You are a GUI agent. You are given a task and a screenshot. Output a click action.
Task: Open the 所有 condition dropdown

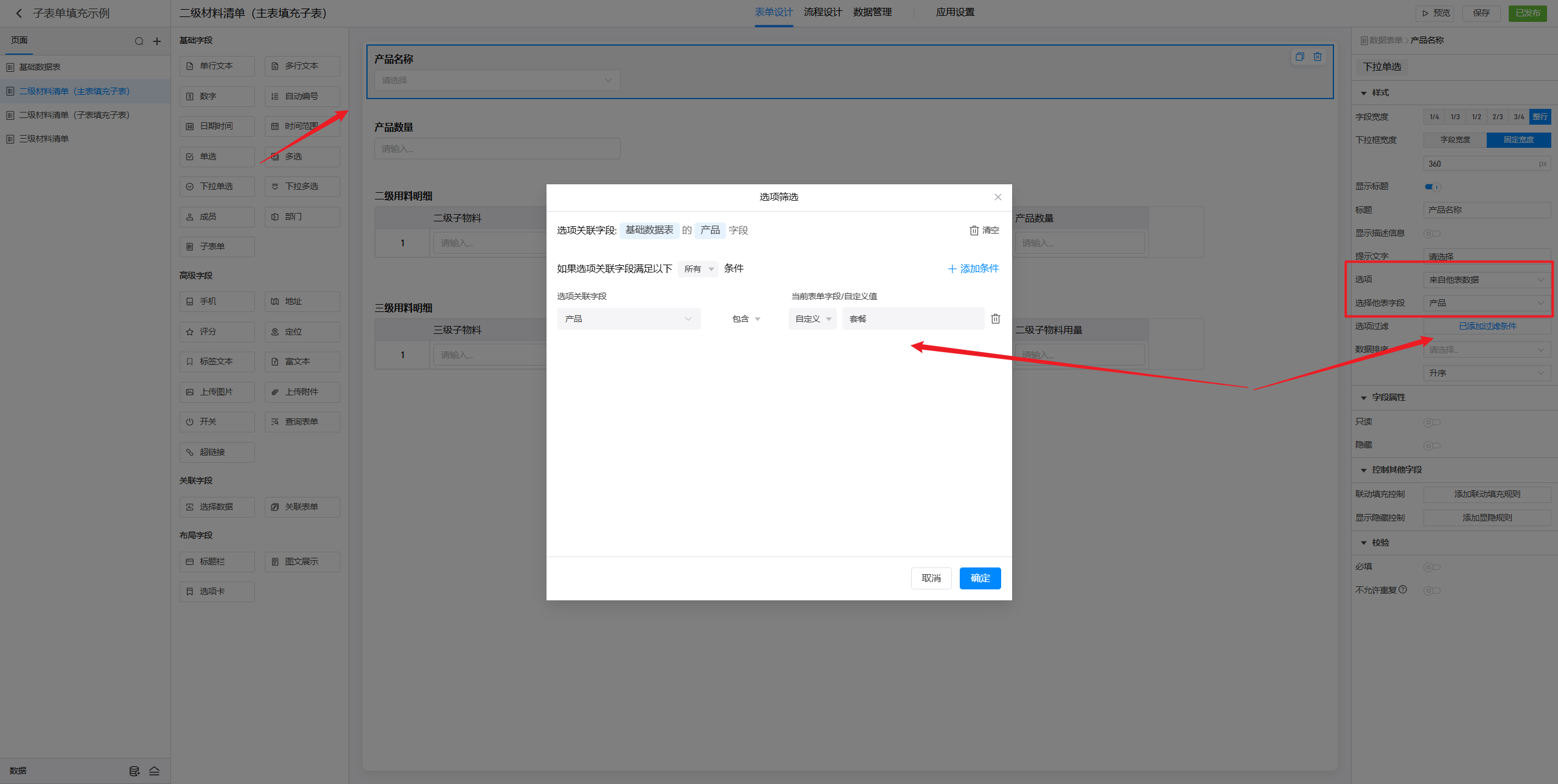tap(698, 269)
